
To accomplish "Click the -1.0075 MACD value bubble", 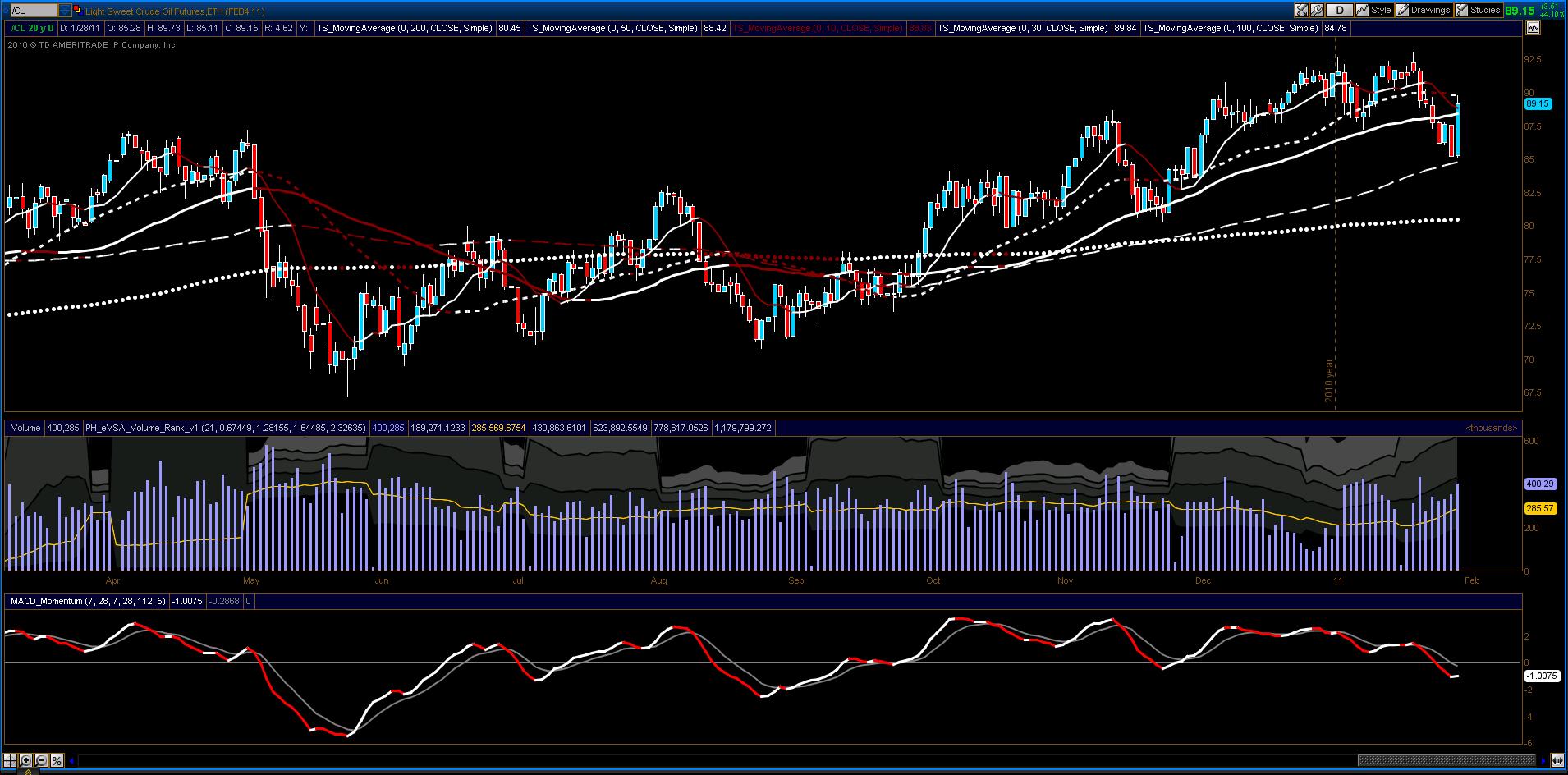I will (x=1542, y=676).
